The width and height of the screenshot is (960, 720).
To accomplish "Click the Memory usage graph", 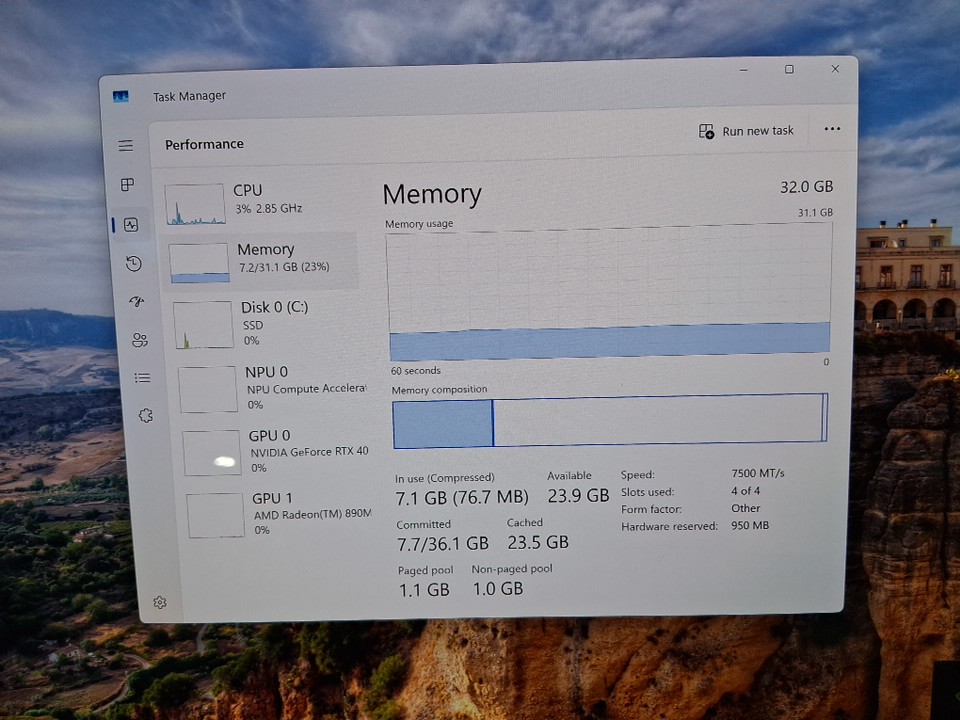I will pyautogui.click(x=609, y=295).
